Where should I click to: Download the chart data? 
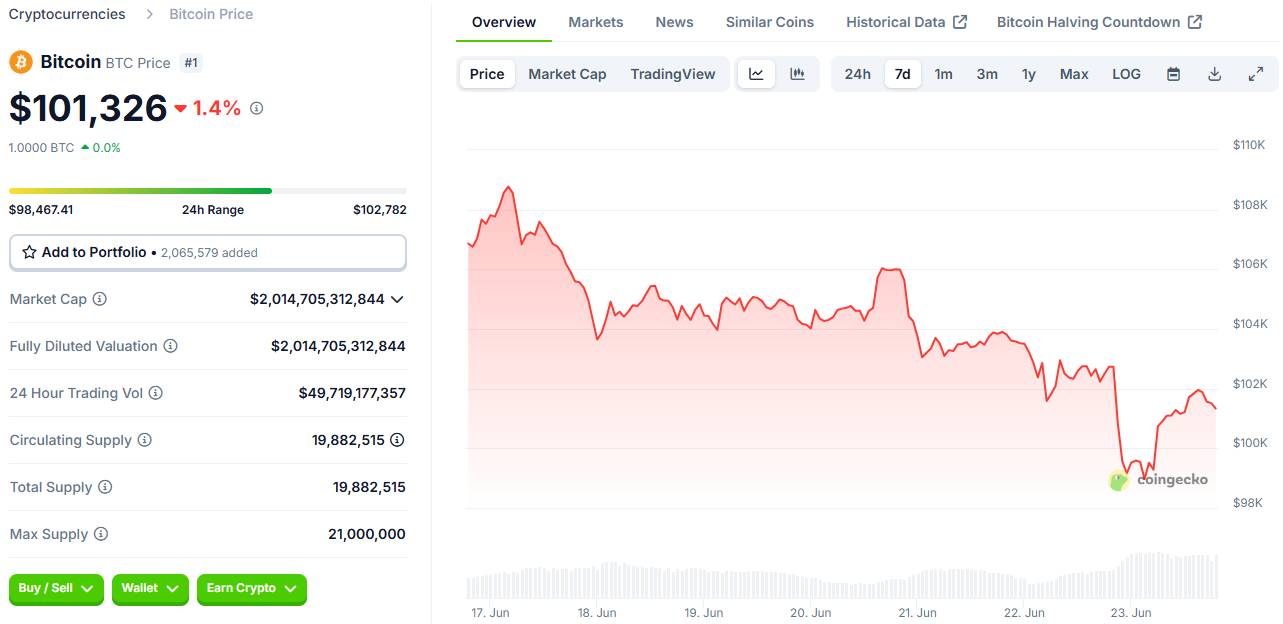(1215, 74)
